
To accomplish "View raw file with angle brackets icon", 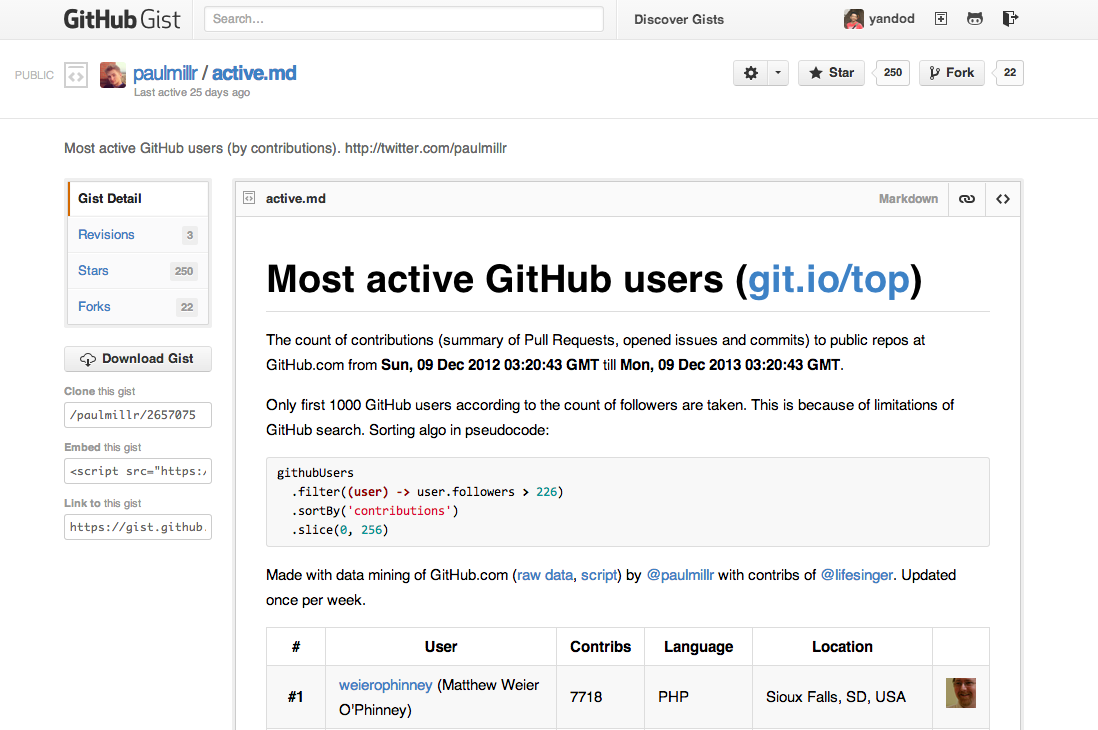I will coord(1002,199).
